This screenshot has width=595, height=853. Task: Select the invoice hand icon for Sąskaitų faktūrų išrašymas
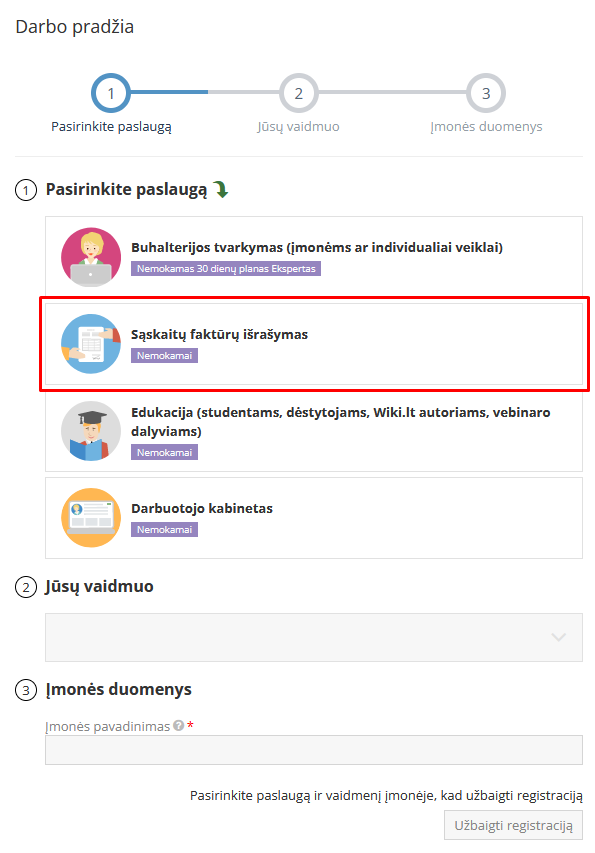(x=91, y=340)
